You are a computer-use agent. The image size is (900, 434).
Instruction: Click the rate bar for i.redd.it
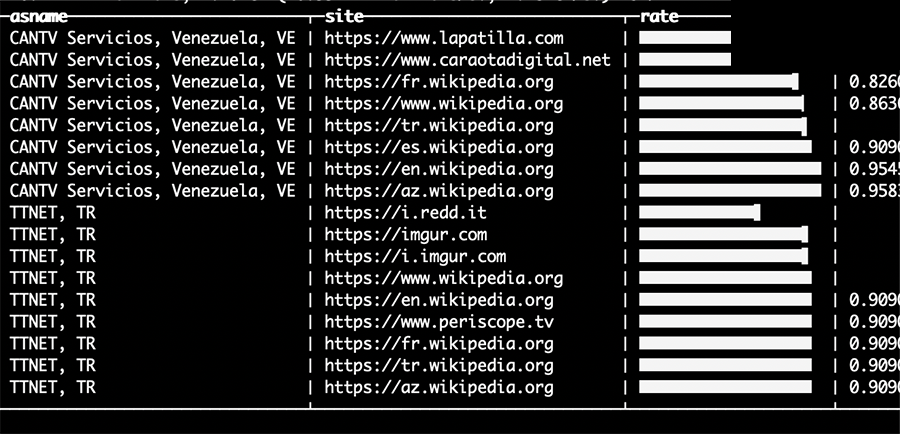click(x=700, y=213)
